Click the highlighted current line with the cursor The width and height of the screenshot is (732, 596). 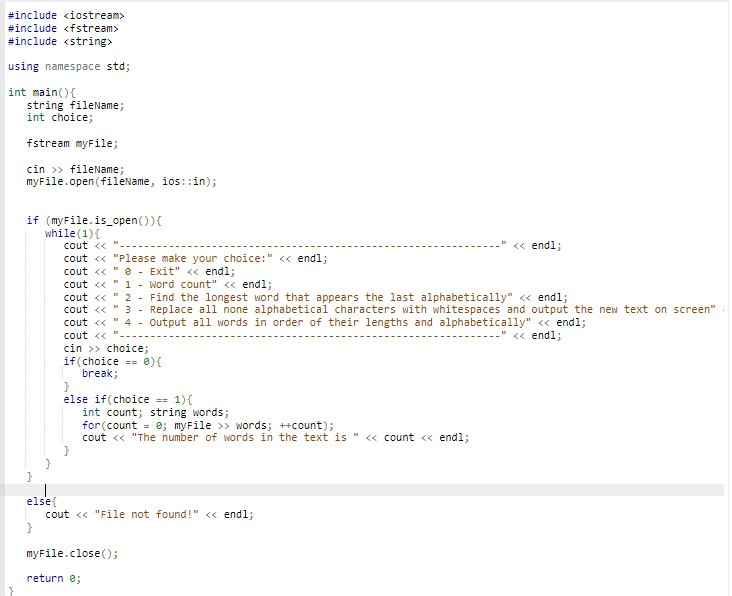pos(362,490)
